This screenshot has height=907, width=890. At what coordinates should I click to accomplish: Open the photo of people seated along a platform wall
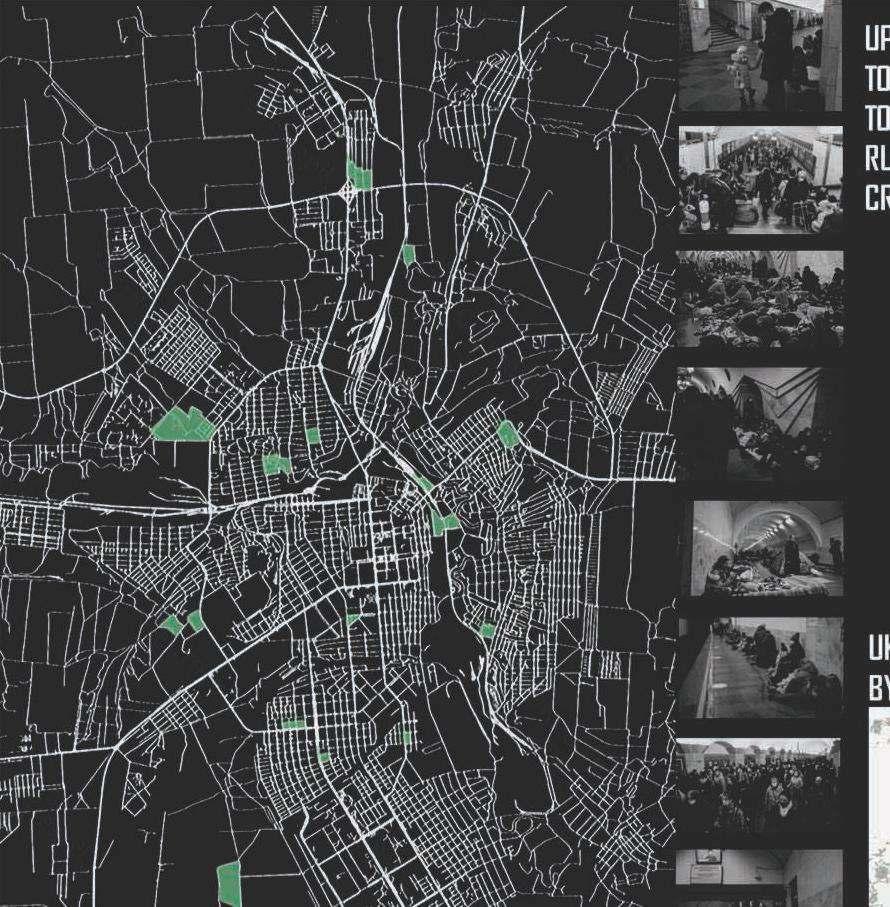[760, 668]
